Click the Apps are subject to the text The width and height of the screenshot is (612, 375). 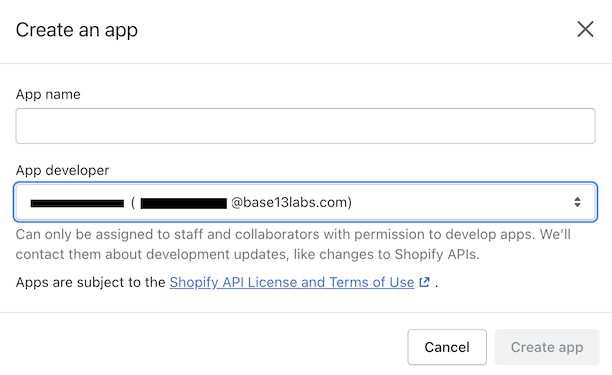[x=91, y=282]
